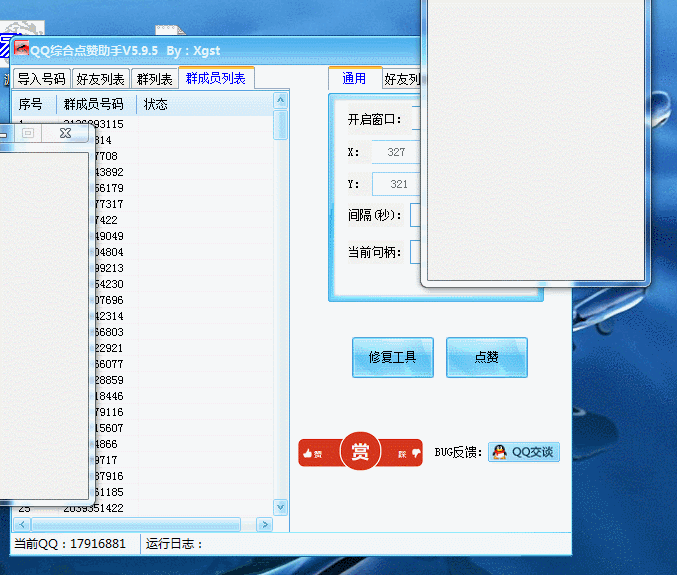Click the 修复工具 button
This screenshot has width=677, height=575.
[x=392, y=357]
